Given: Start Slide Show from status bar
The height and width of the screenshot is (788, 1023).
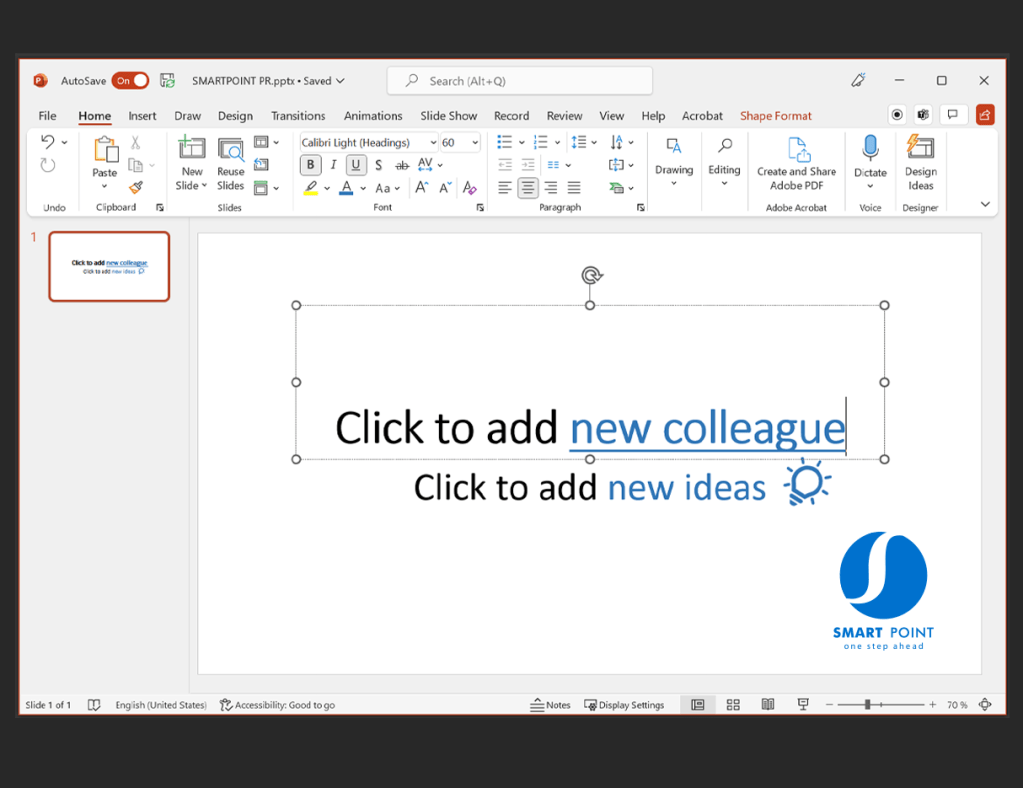Looking at the screenshot, I should 802,705.
